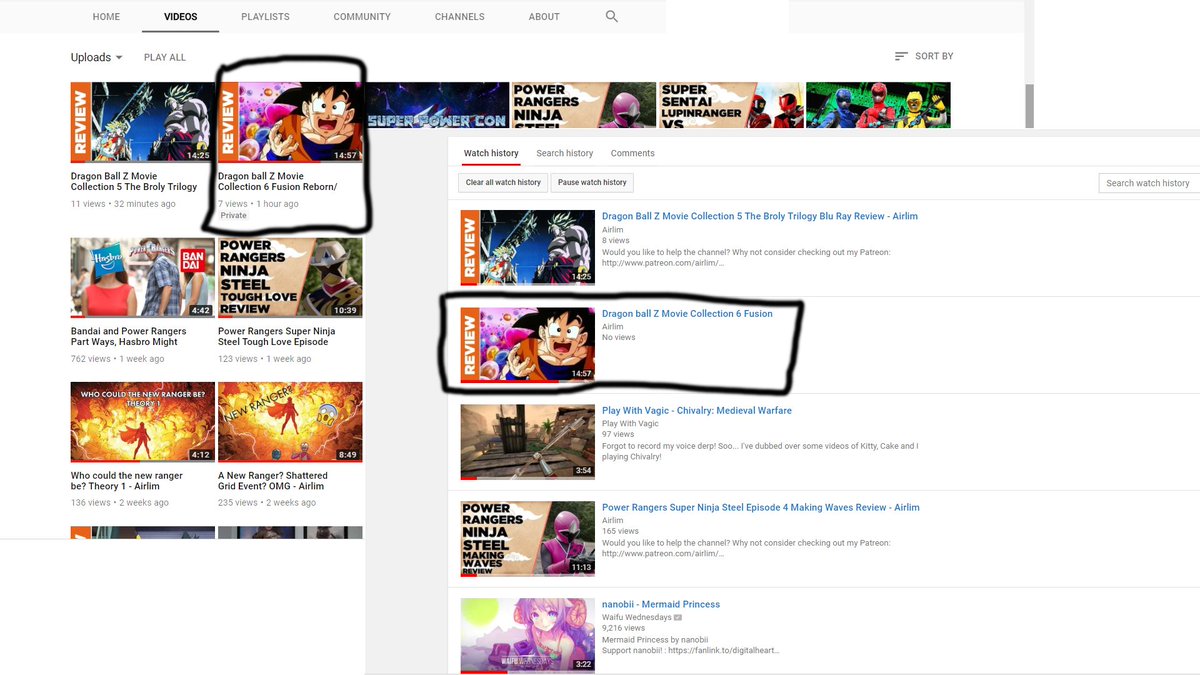
Task: Open the ABOUT channel tab
Action: (x=544, y=17)
